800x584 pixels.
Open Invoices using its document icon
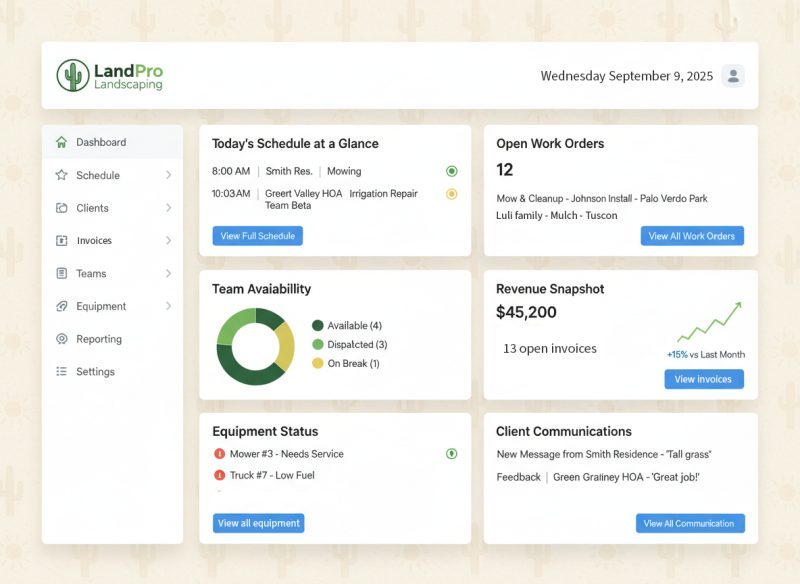[60, 240]
